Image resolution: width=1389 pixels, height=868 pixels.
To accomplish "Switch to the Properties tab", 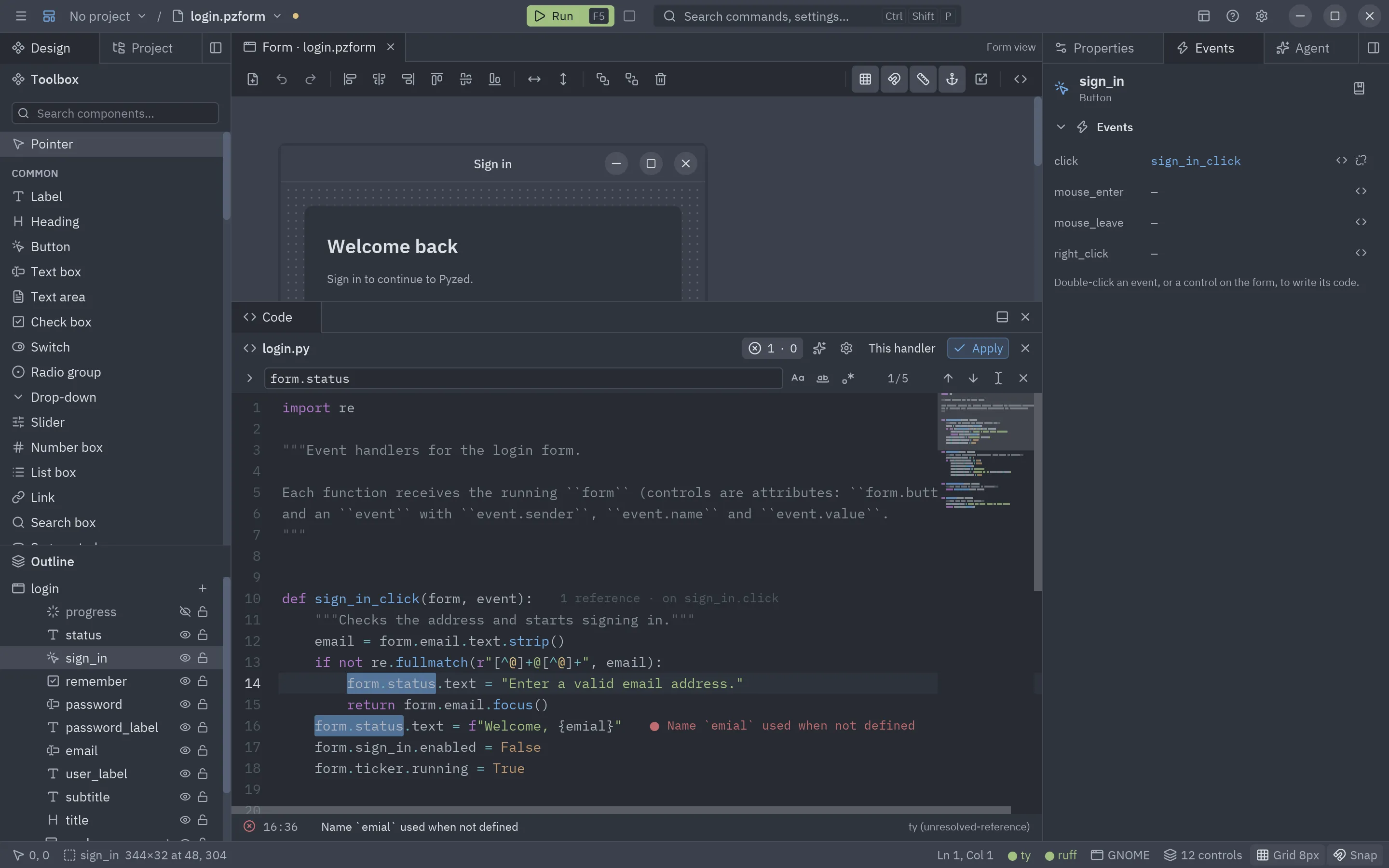I will (1103, 48).
